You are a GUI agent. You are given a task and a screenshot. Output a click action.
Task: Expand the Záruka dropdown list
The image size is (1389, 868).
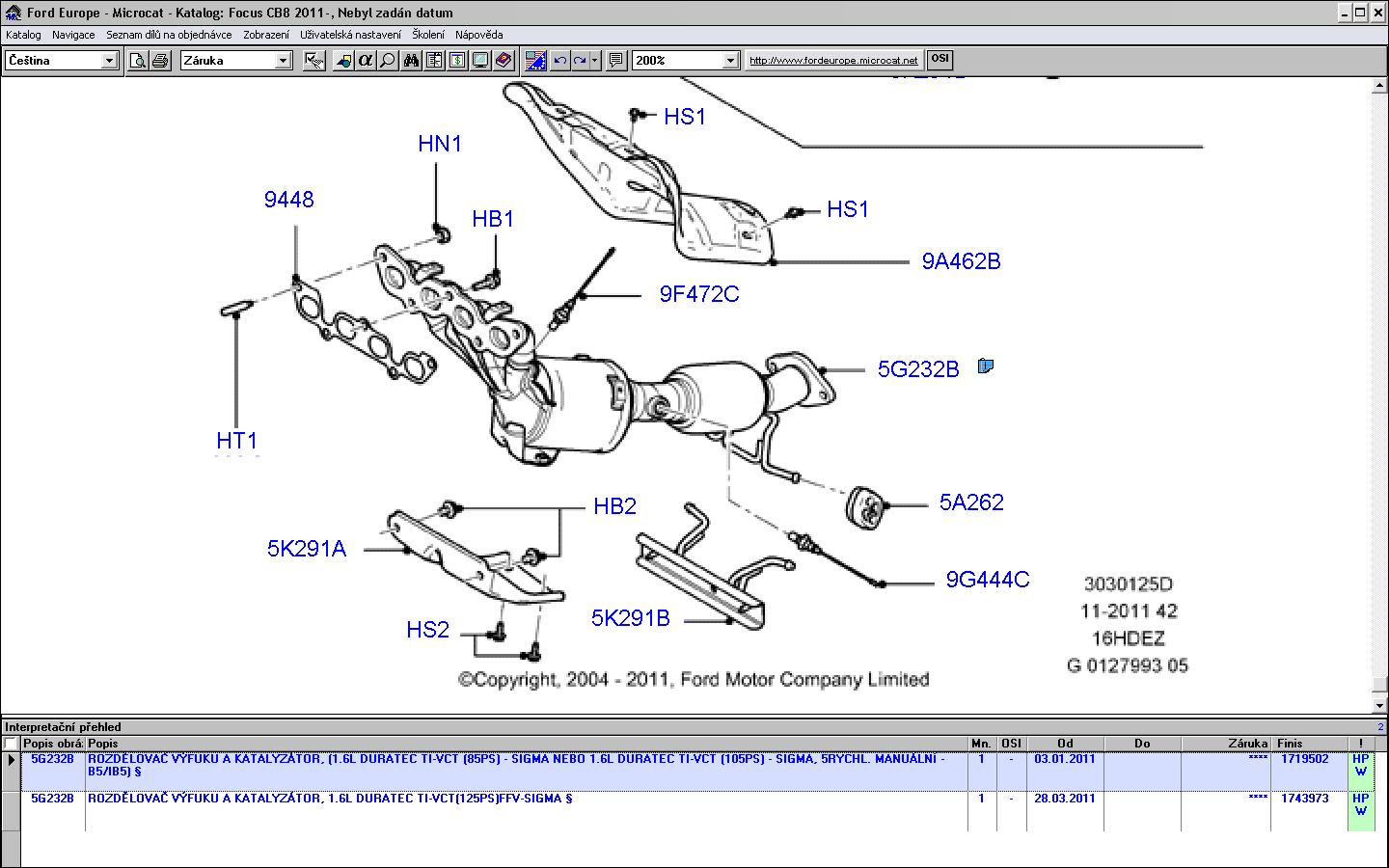(283, 61)
